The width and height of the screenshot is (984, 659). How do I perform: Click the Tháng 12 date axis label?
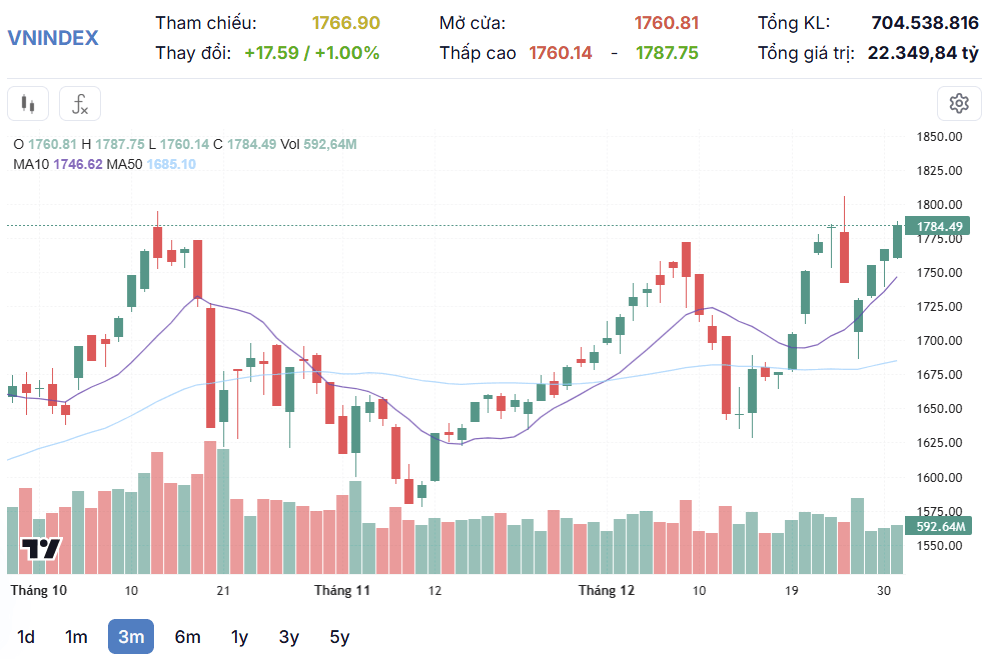point(606,591)
